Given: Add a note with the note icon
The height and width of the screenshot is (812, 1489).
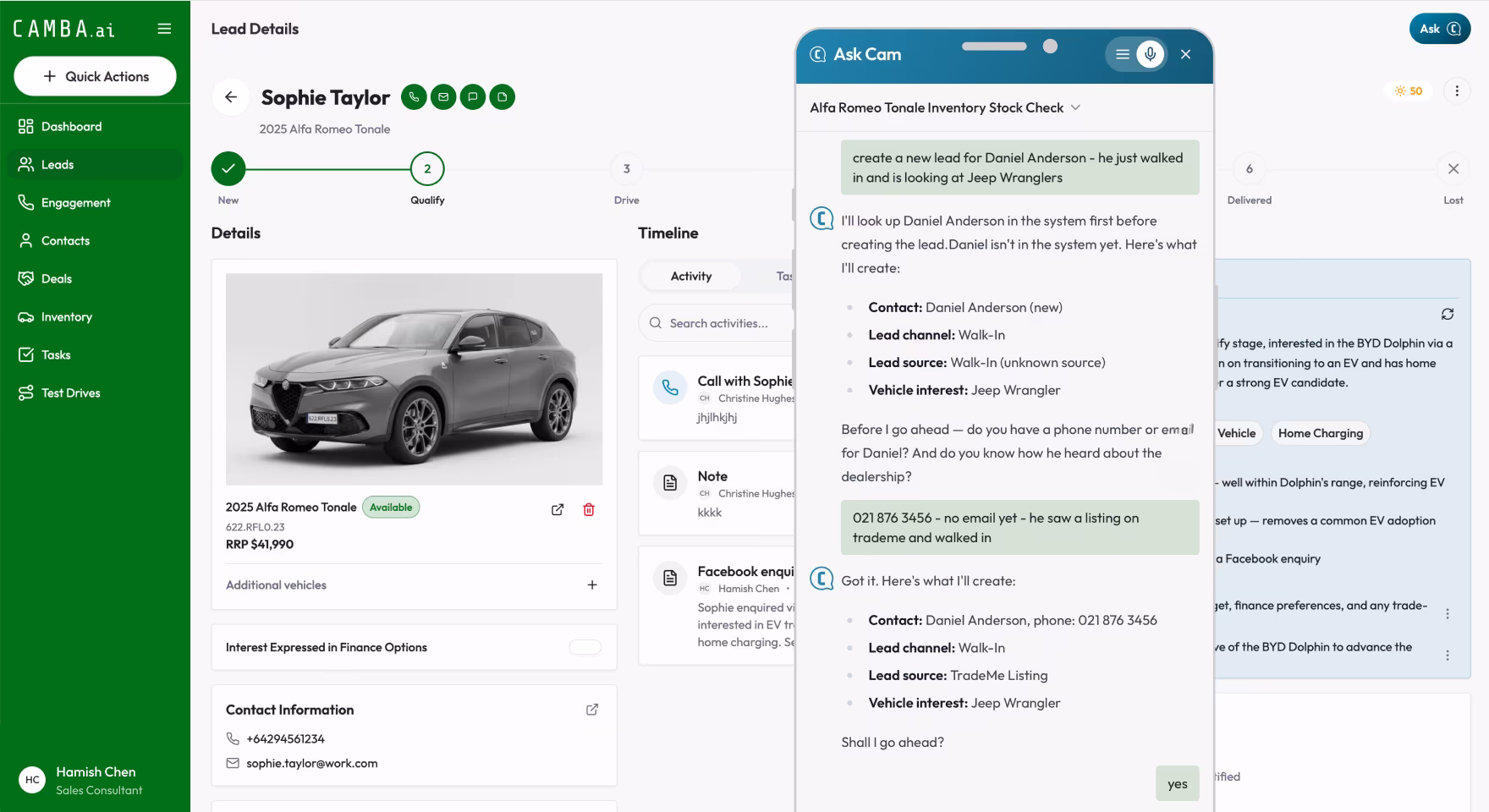Looking at the screenshot, I should [503, 97].
